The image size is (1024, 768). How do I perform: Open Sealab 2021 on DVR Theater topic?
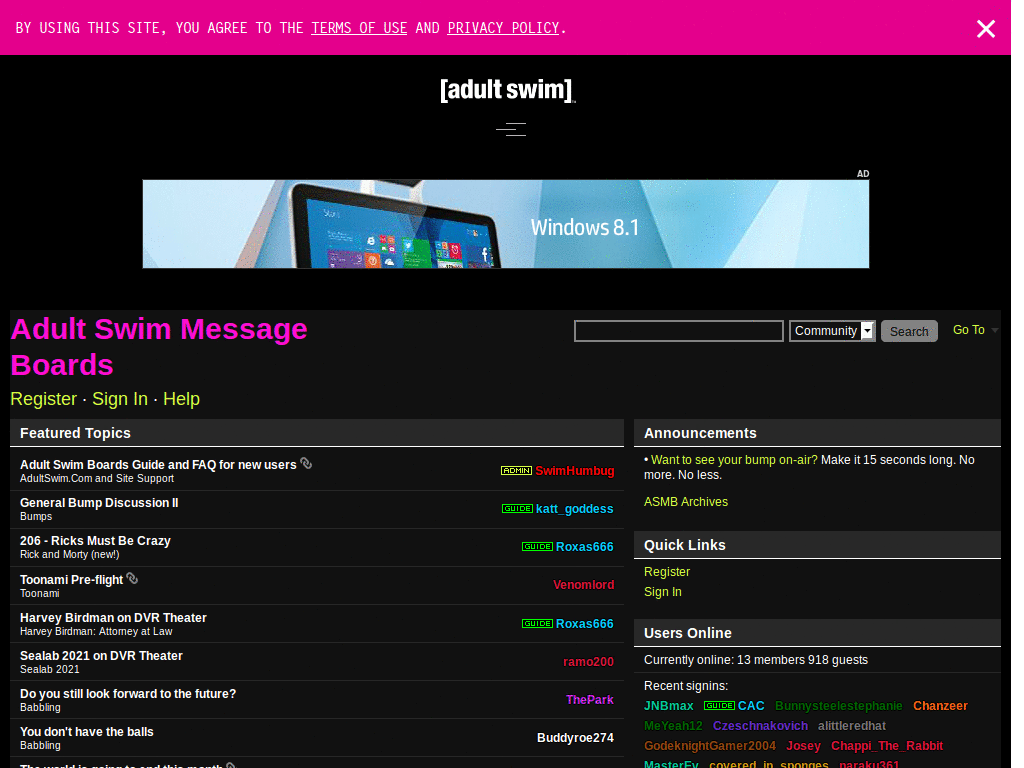[101, 656]
